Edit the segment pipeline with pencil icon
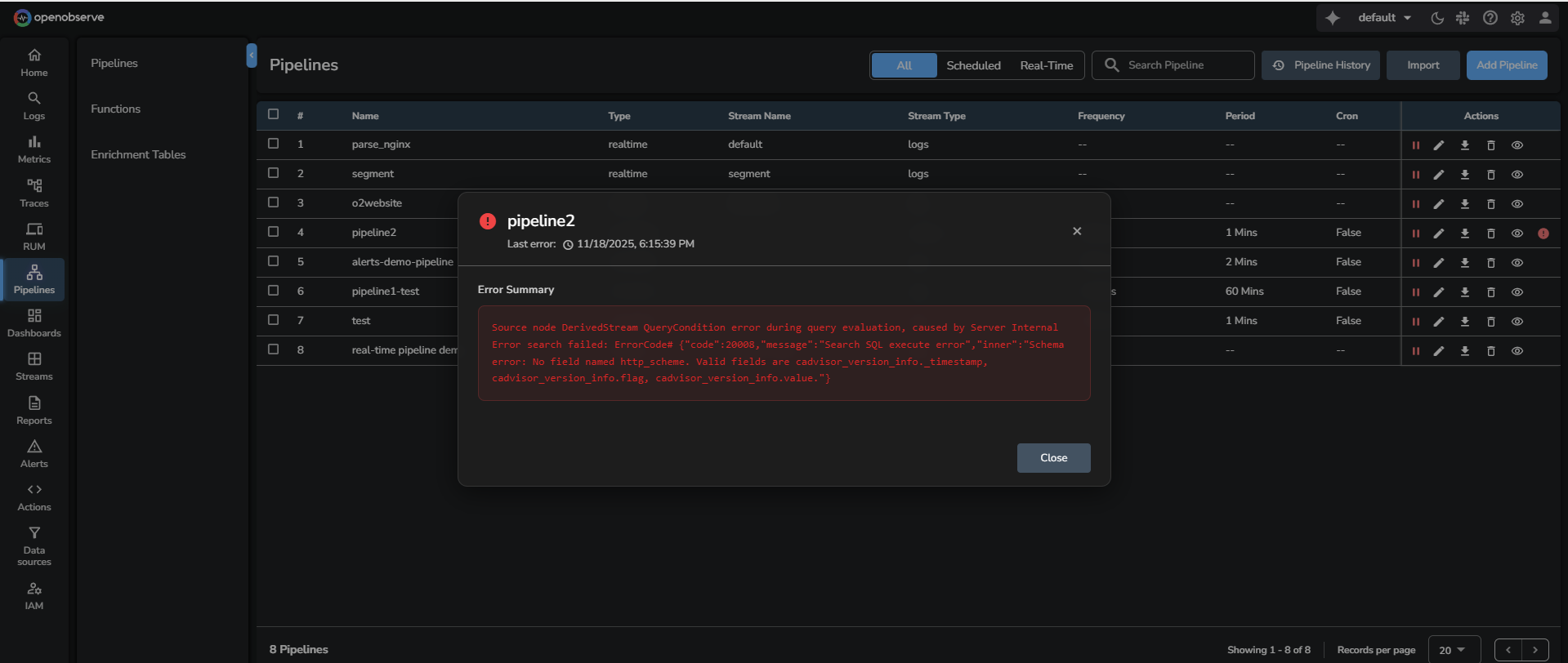This screenshot has height=663, width=1568. [x=1439, y=175]
